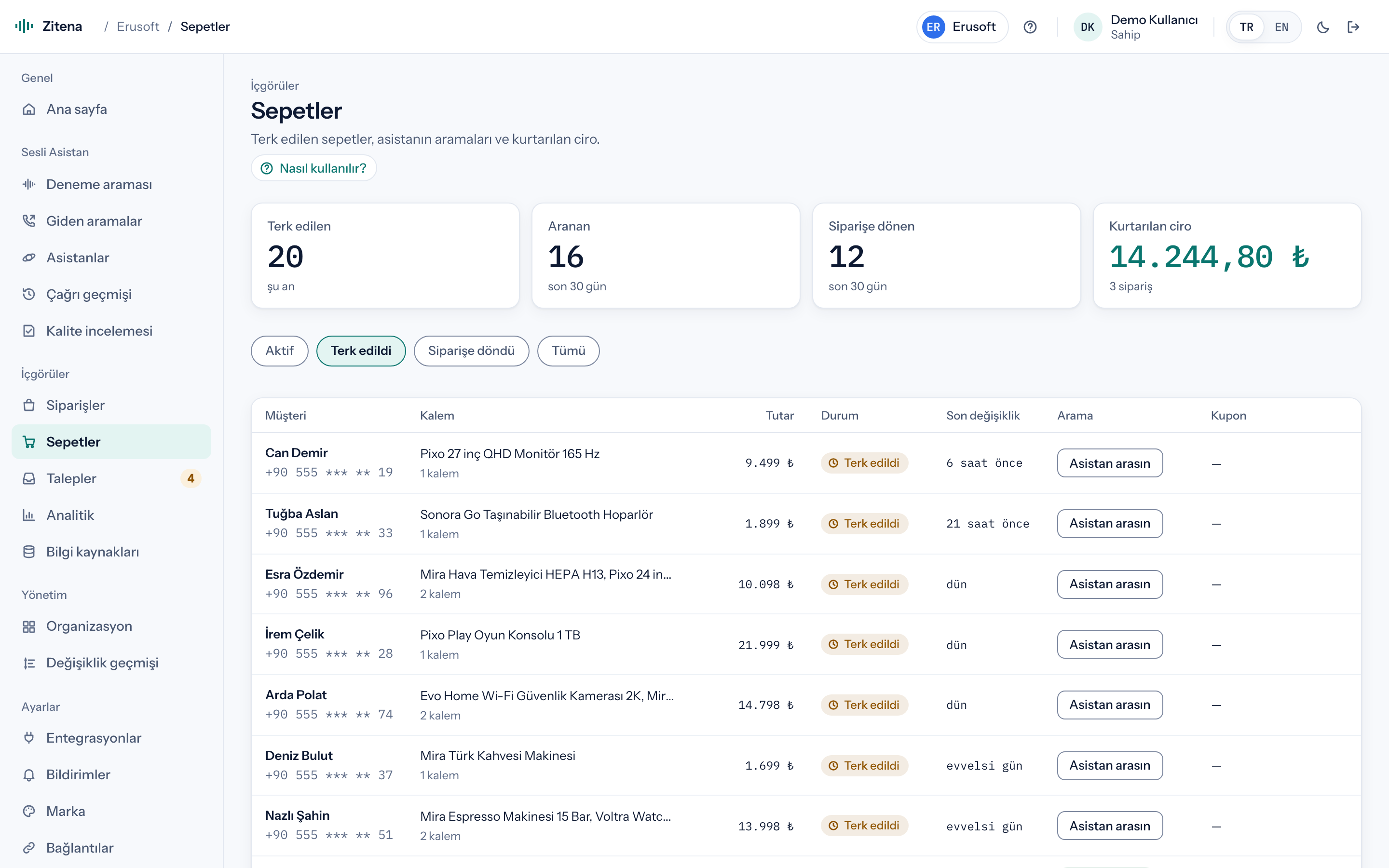Select the Aktif filter tab
Image resolution: width=1389 pixels, height=868 pixels.
pyautogui.click(x=280, y=351)
